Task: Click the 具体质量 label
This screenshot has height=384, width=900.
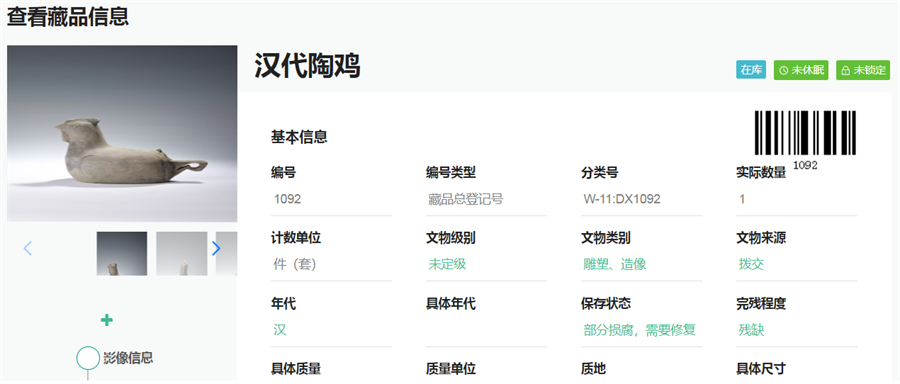Action: [x=296, y=369]
